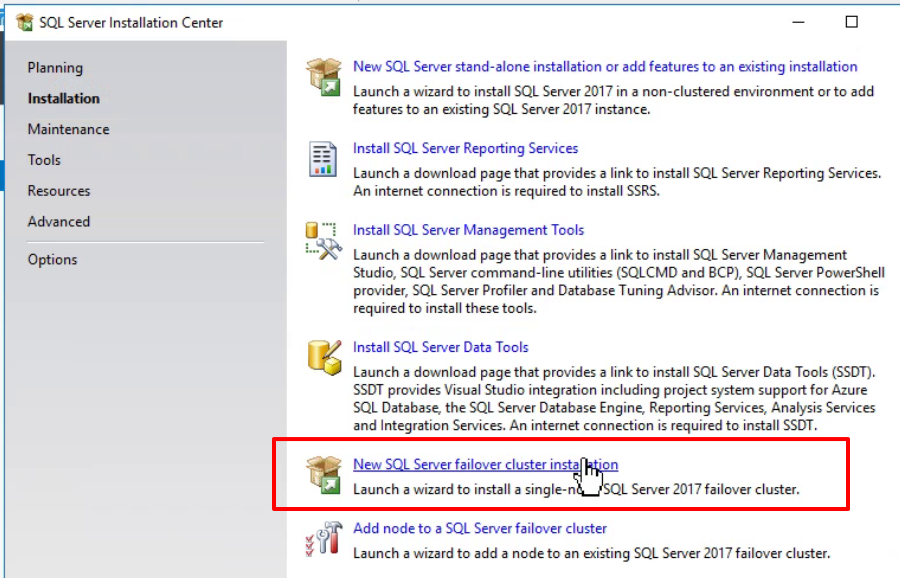
Task: Click the stand-alone installation box icon
Action: (324, 77)
